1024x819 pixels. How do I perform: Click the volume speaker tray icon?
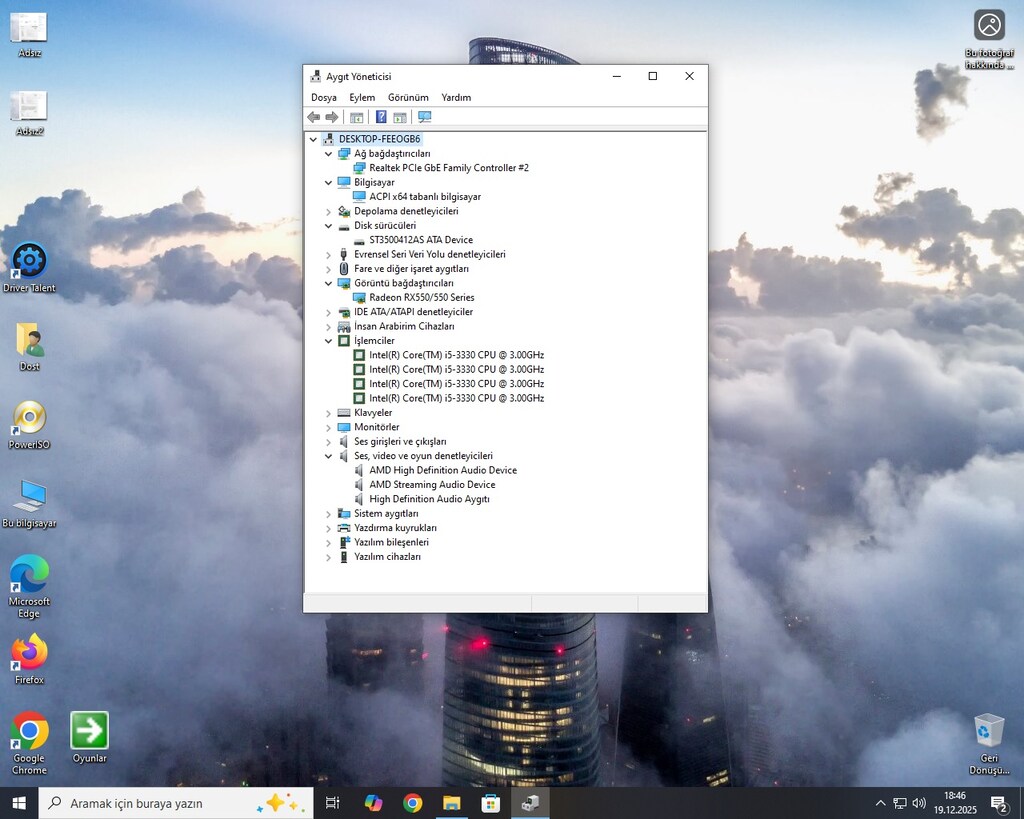coord(919,803)
